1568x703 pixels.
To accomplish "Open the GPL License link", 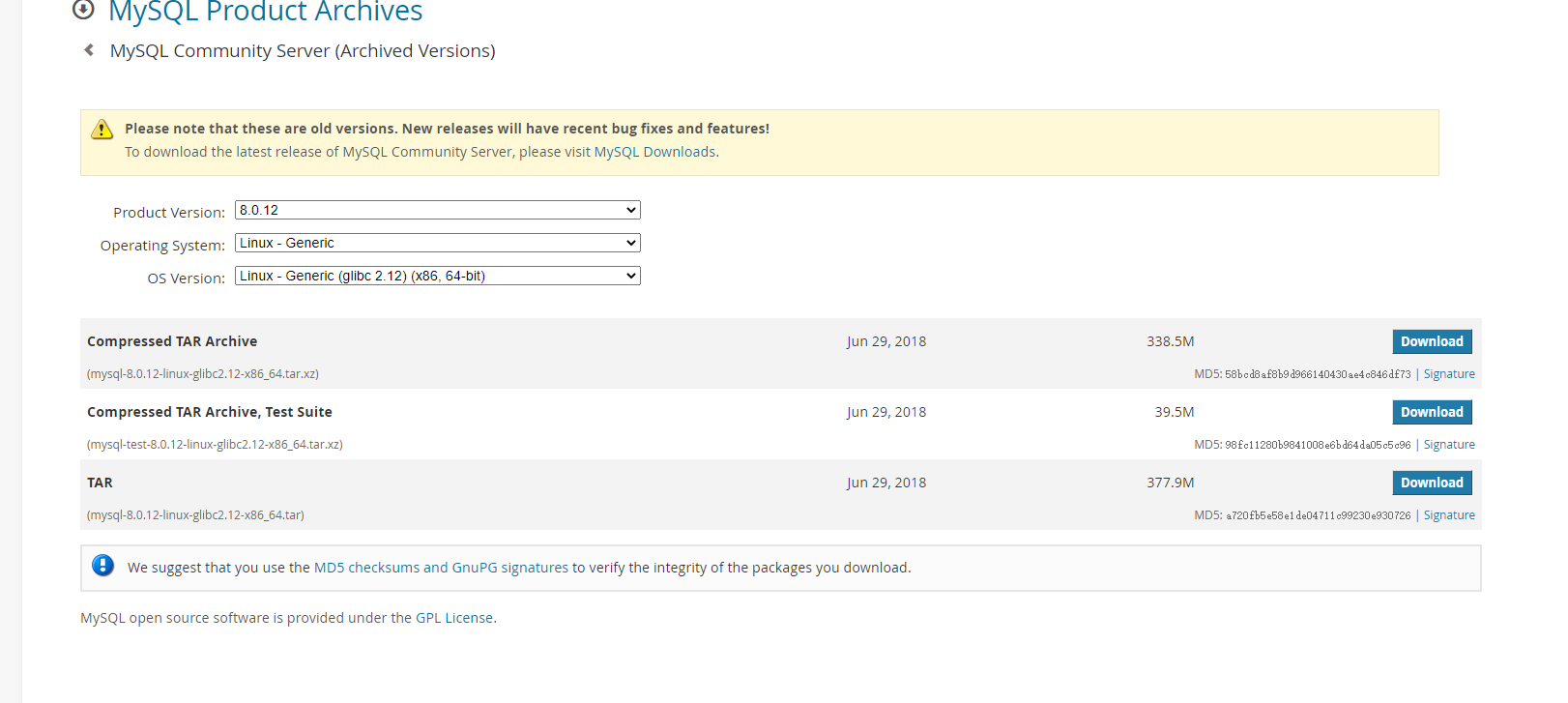I will coord(454,618).
